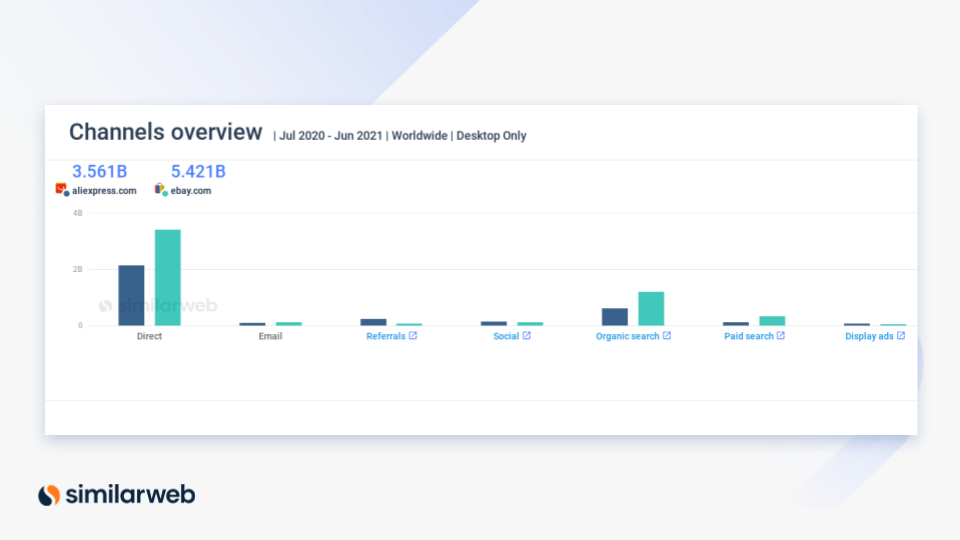Click the 2B y-axis label
Viewport: 960px width, 540px height.
pos(77,269)
